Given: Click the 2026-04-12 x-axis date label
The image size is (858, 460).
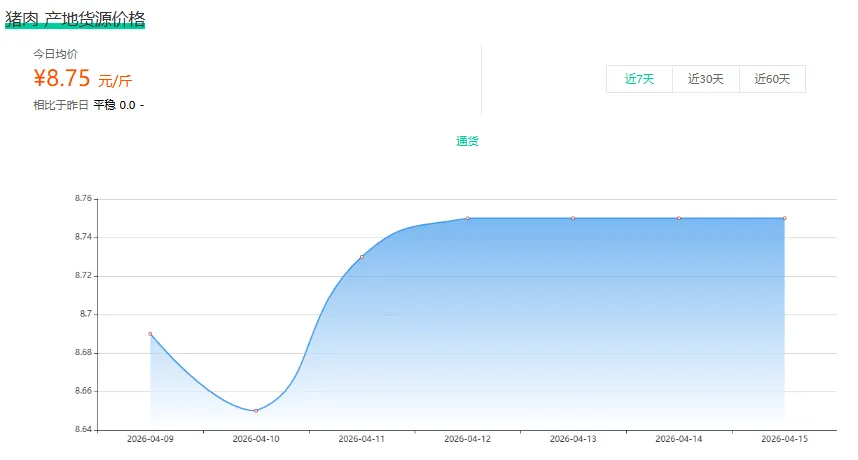Looking at the screenshot, I should (x=467, y=439).
